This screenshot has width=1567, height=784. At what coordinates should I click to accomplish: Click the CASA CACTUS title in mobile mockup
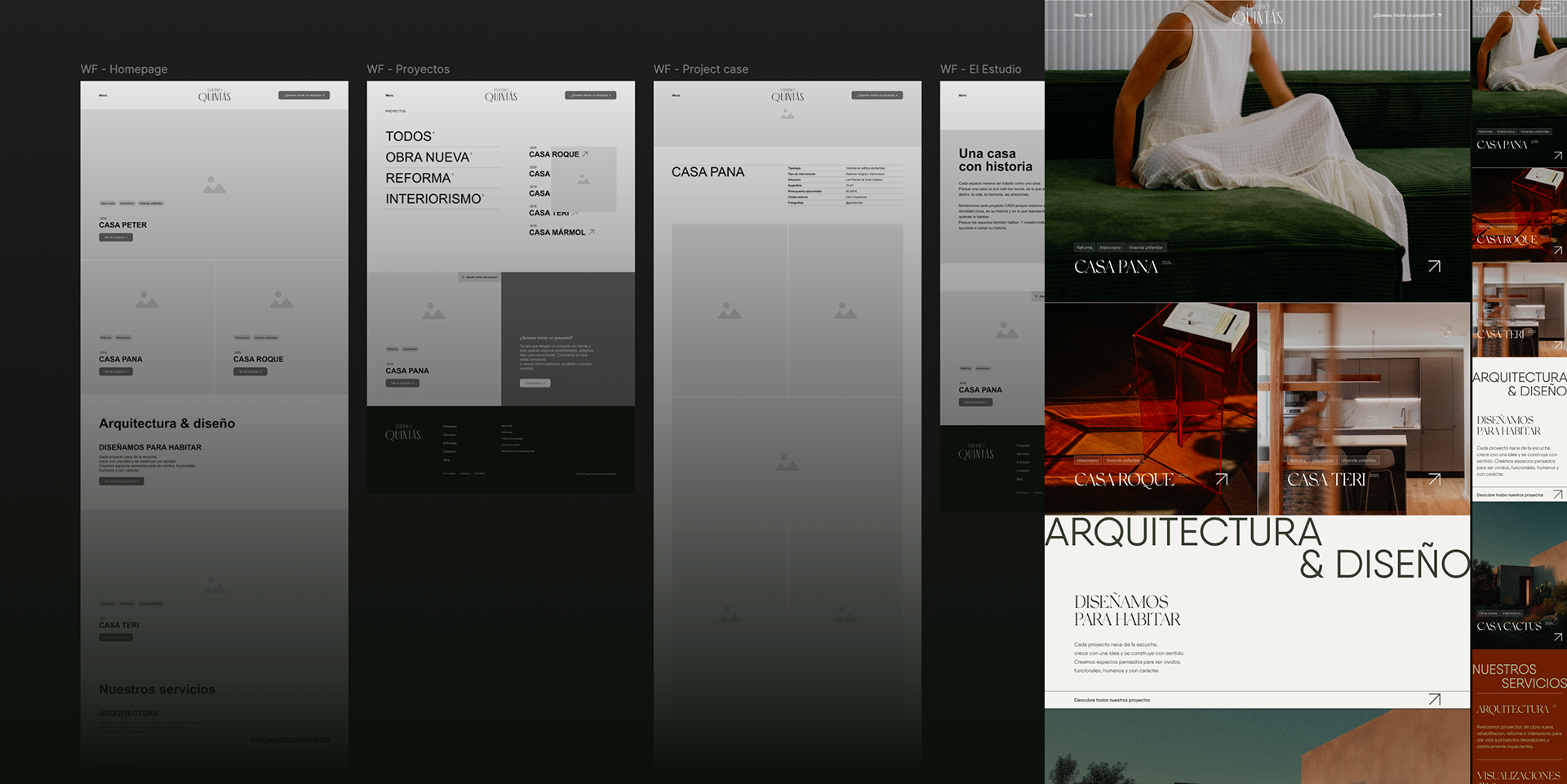pos(1509,627)
